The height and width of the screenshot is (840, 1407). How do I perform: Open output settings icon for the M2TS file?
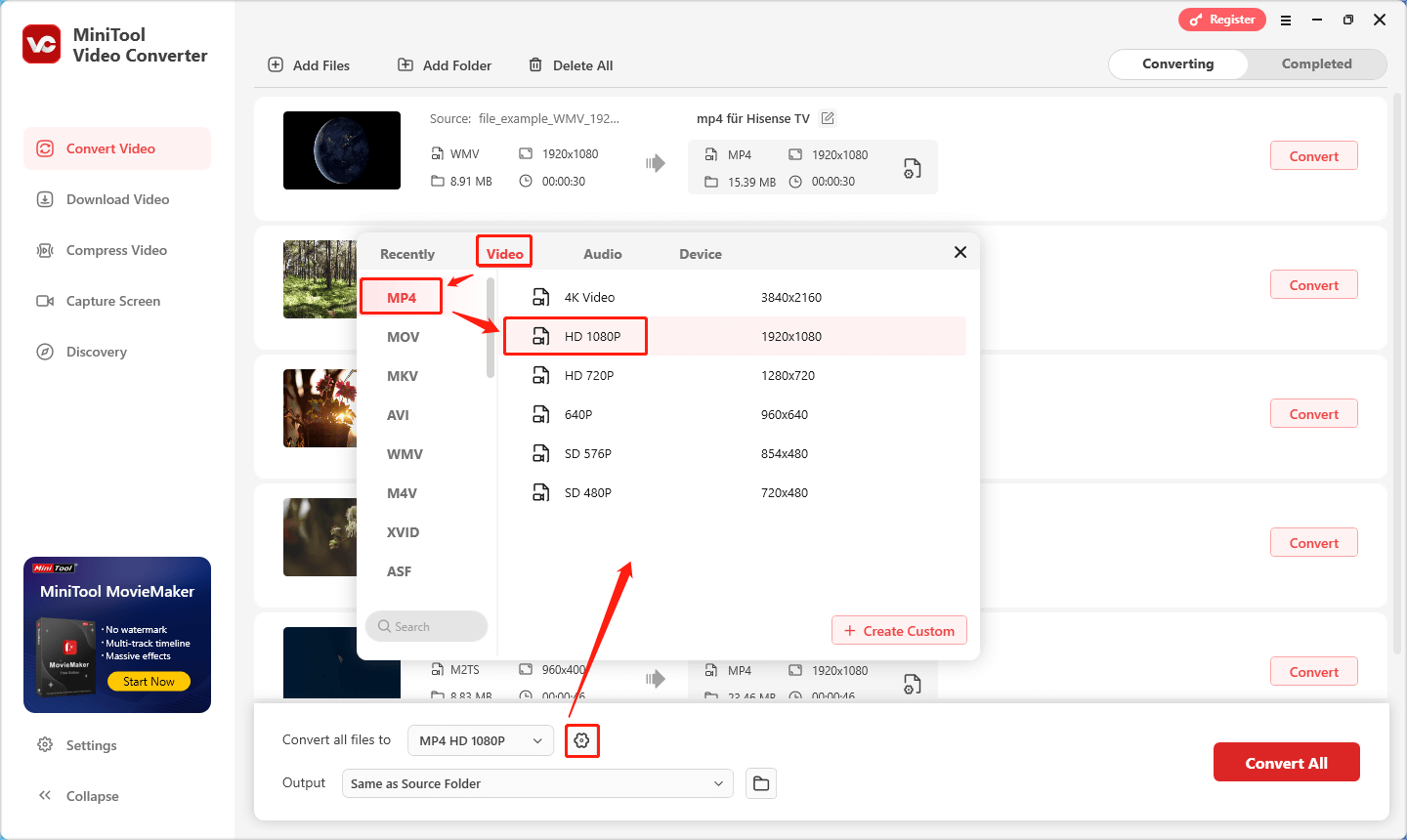pyautogui.click(x=912, y=684)
